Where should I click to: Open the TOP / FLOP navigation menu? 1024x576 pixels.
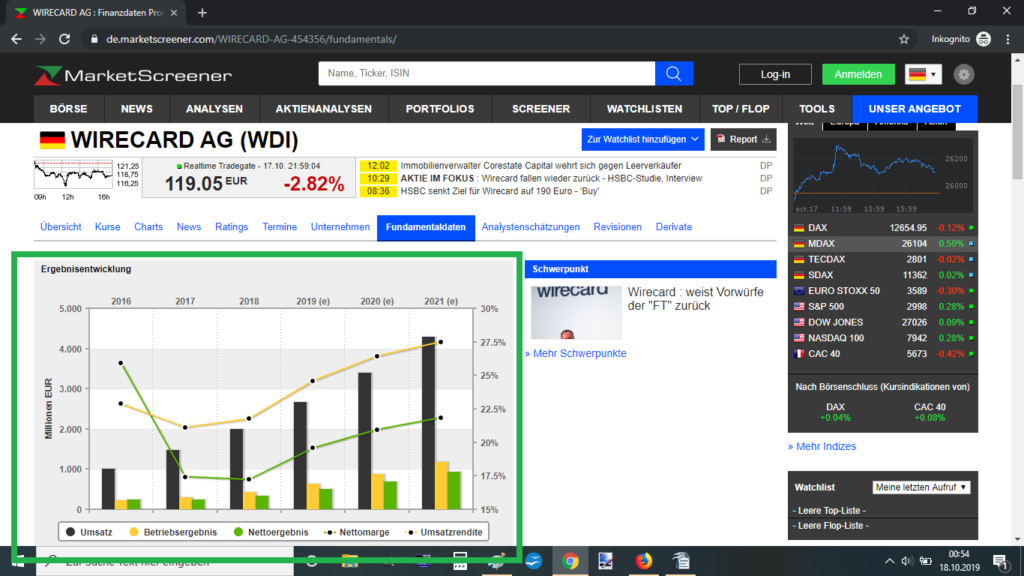coord(741,109)
